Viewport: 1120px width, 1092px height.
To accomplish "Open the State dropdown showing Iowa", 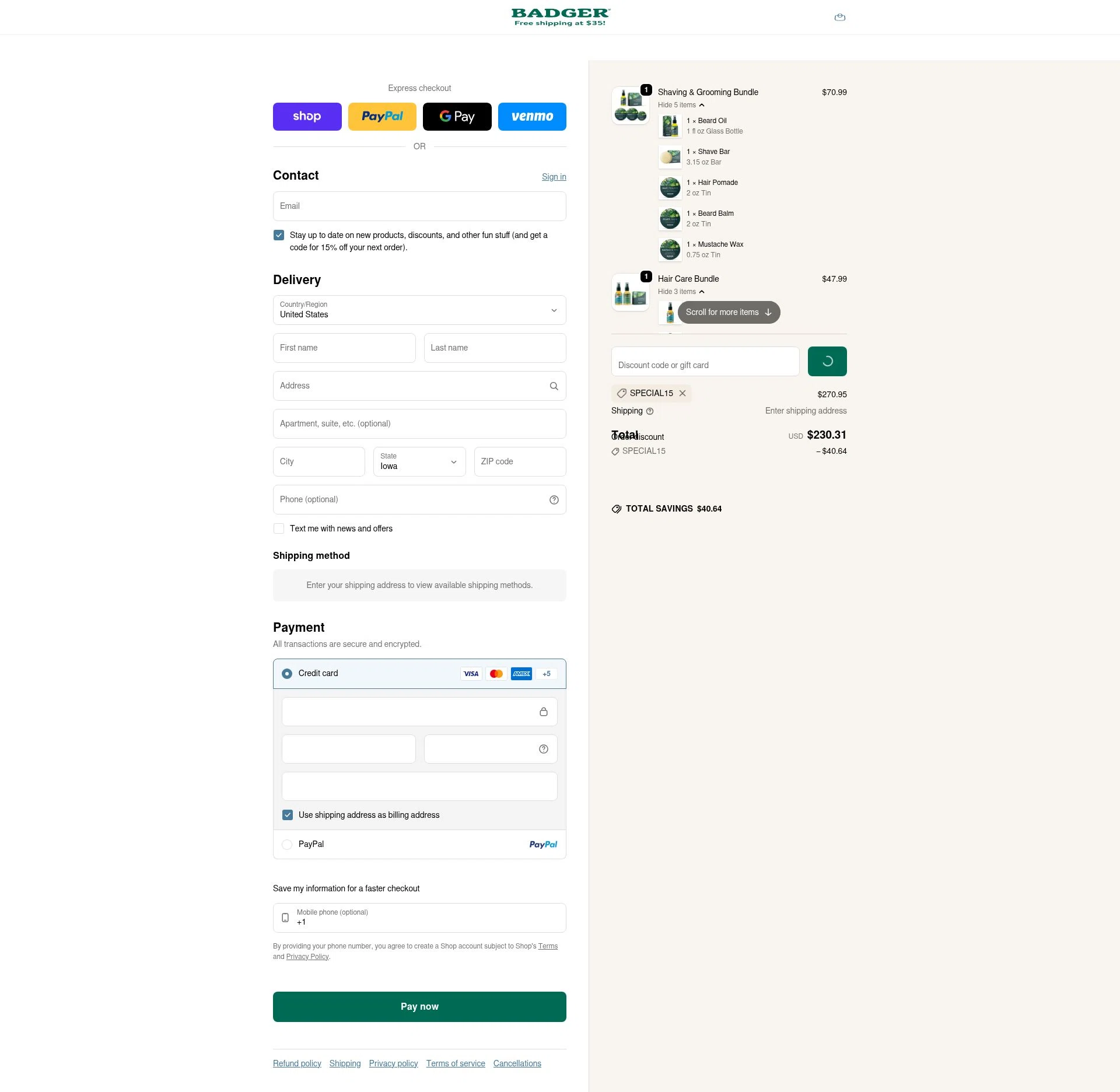I will (x=419, y=461).
